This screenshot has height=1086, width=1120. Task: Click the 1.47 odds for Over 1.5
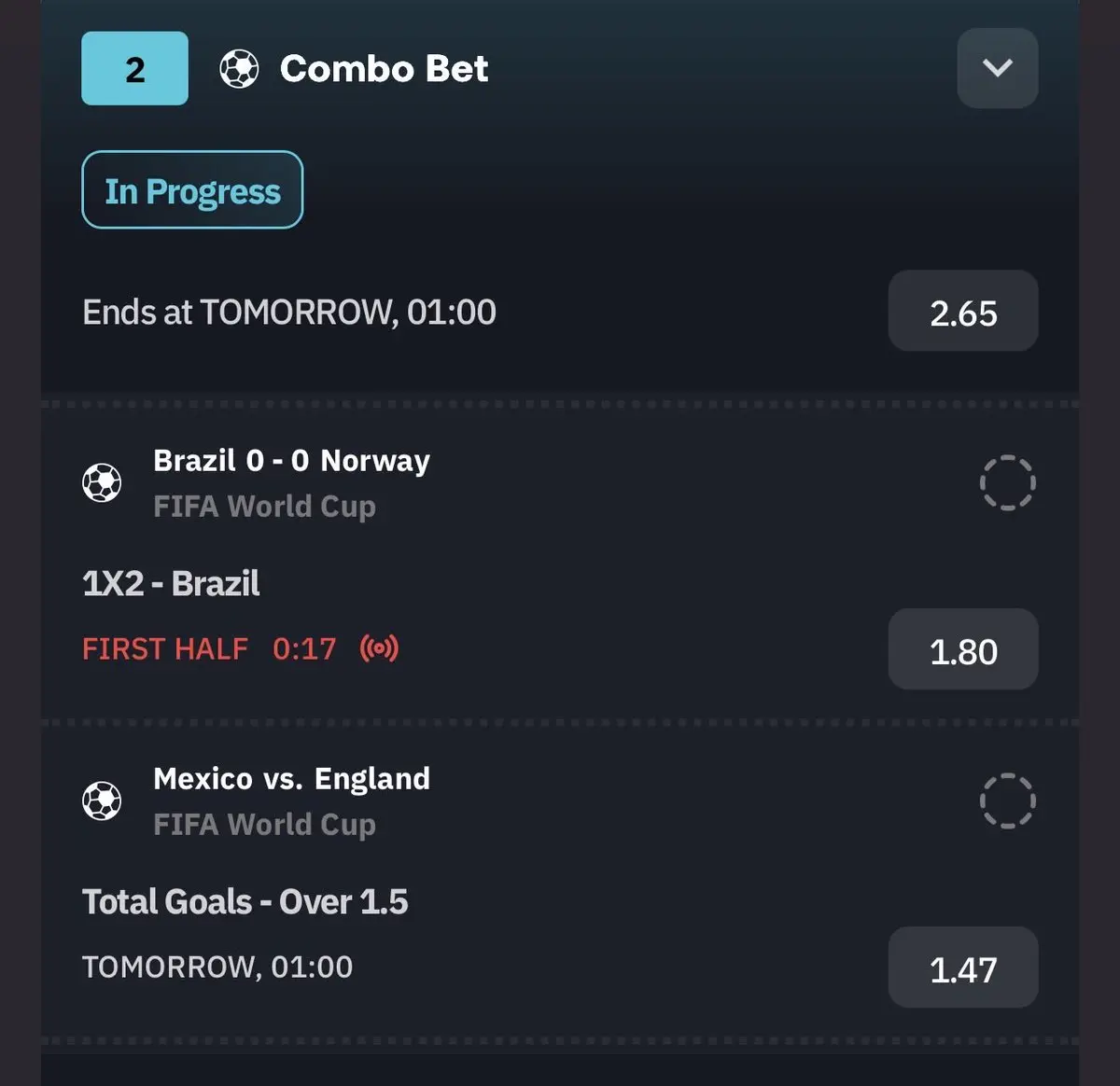[963, 968]
